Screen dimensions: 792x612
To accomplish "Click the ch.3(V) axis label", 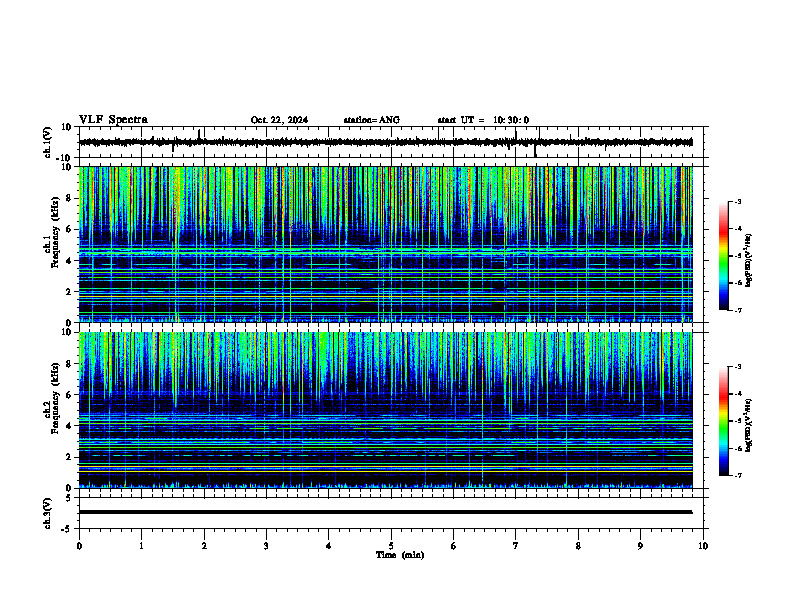I will (x=48, y=514).
